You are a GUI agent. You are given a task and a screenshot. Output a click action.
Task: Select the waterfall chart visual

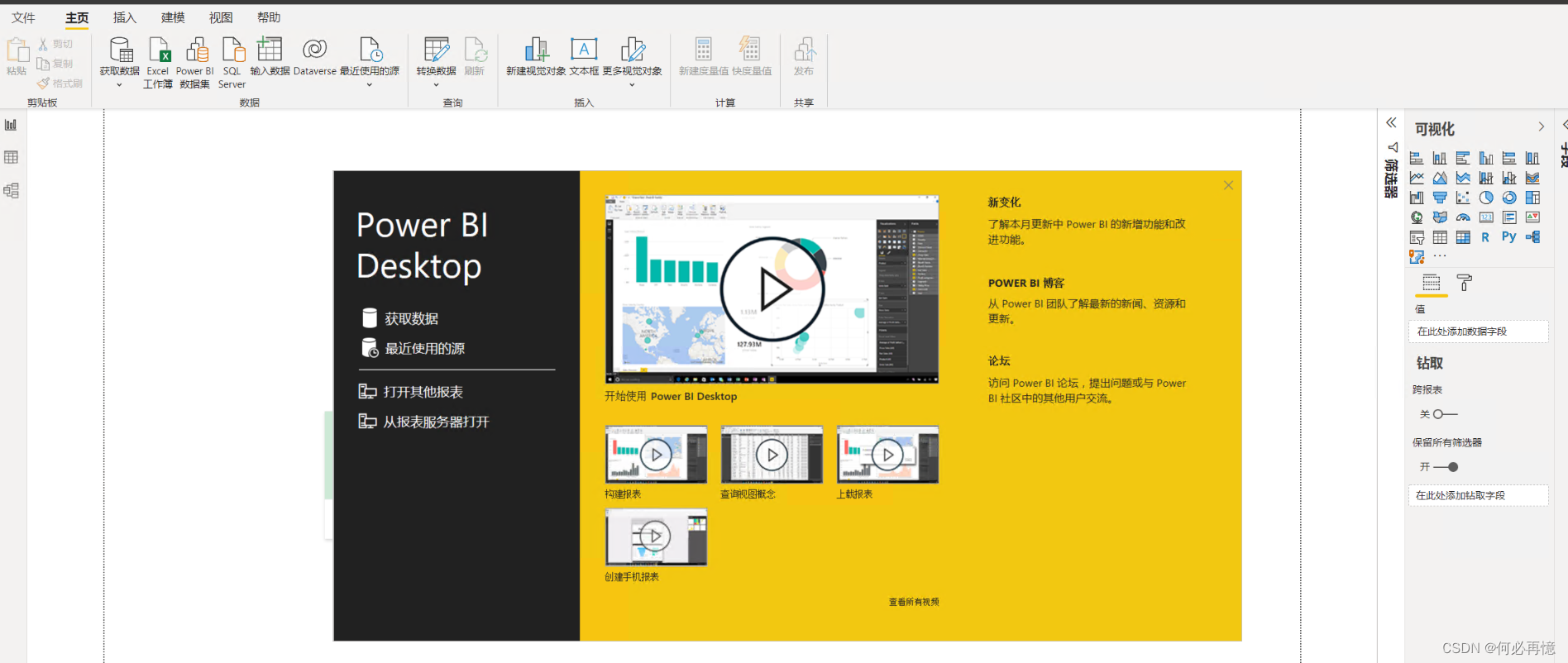[x=1417, y=198]
